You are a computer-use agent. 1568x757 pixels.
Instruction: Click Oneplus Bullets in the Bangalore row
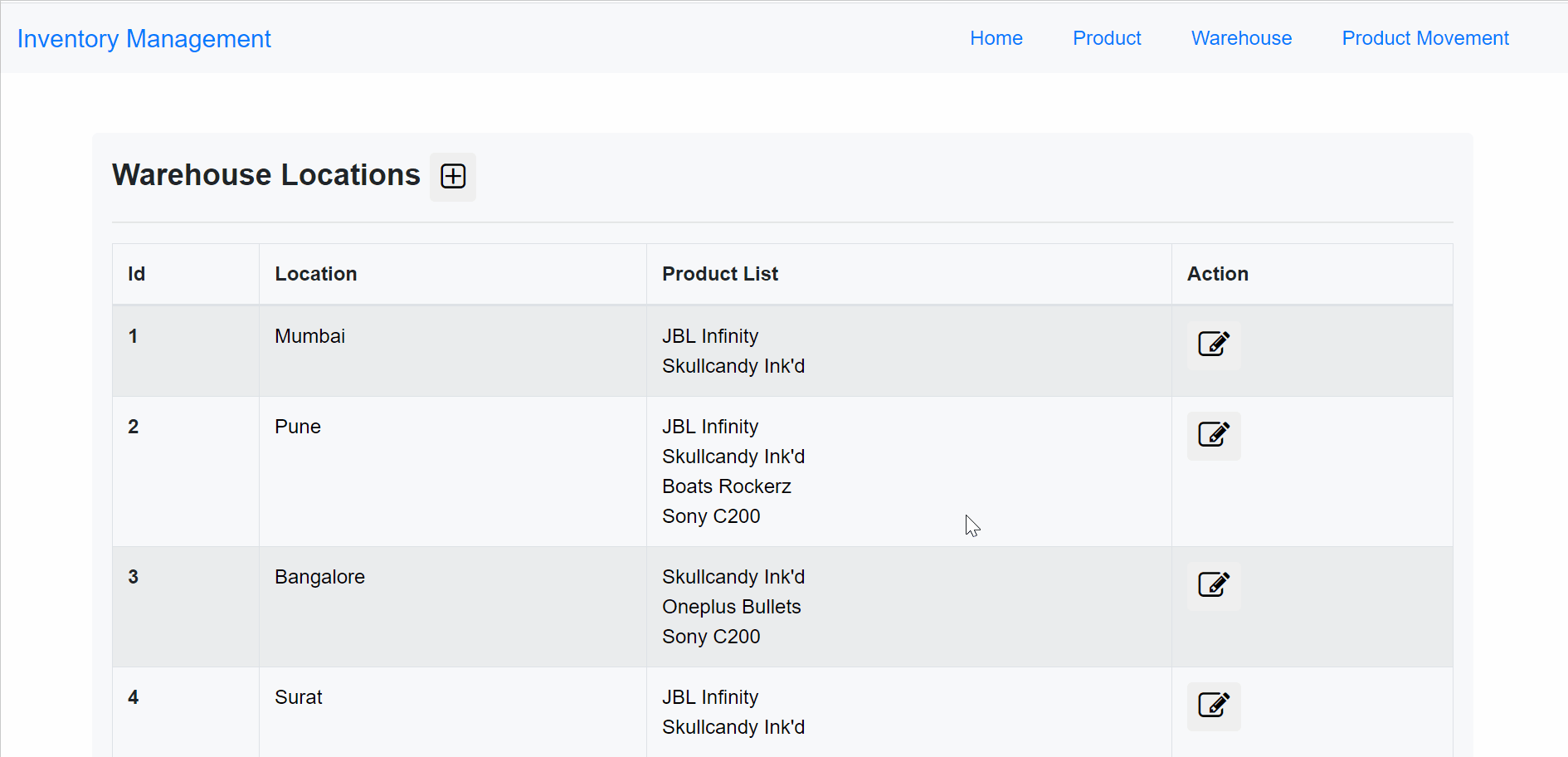point(732,607)
